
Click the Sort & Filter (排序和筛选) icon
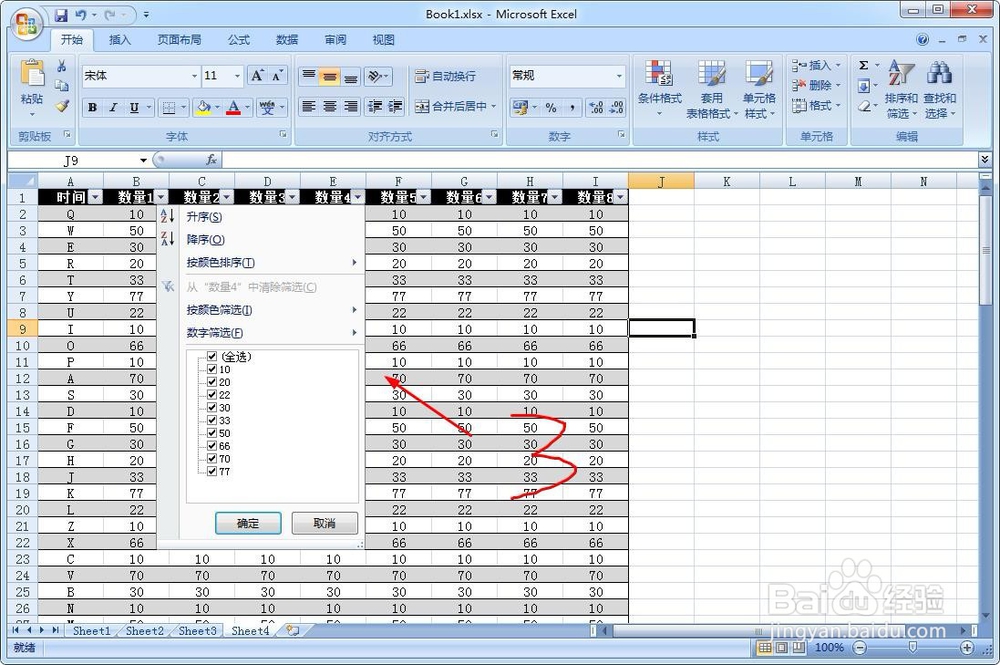(901, 88)
